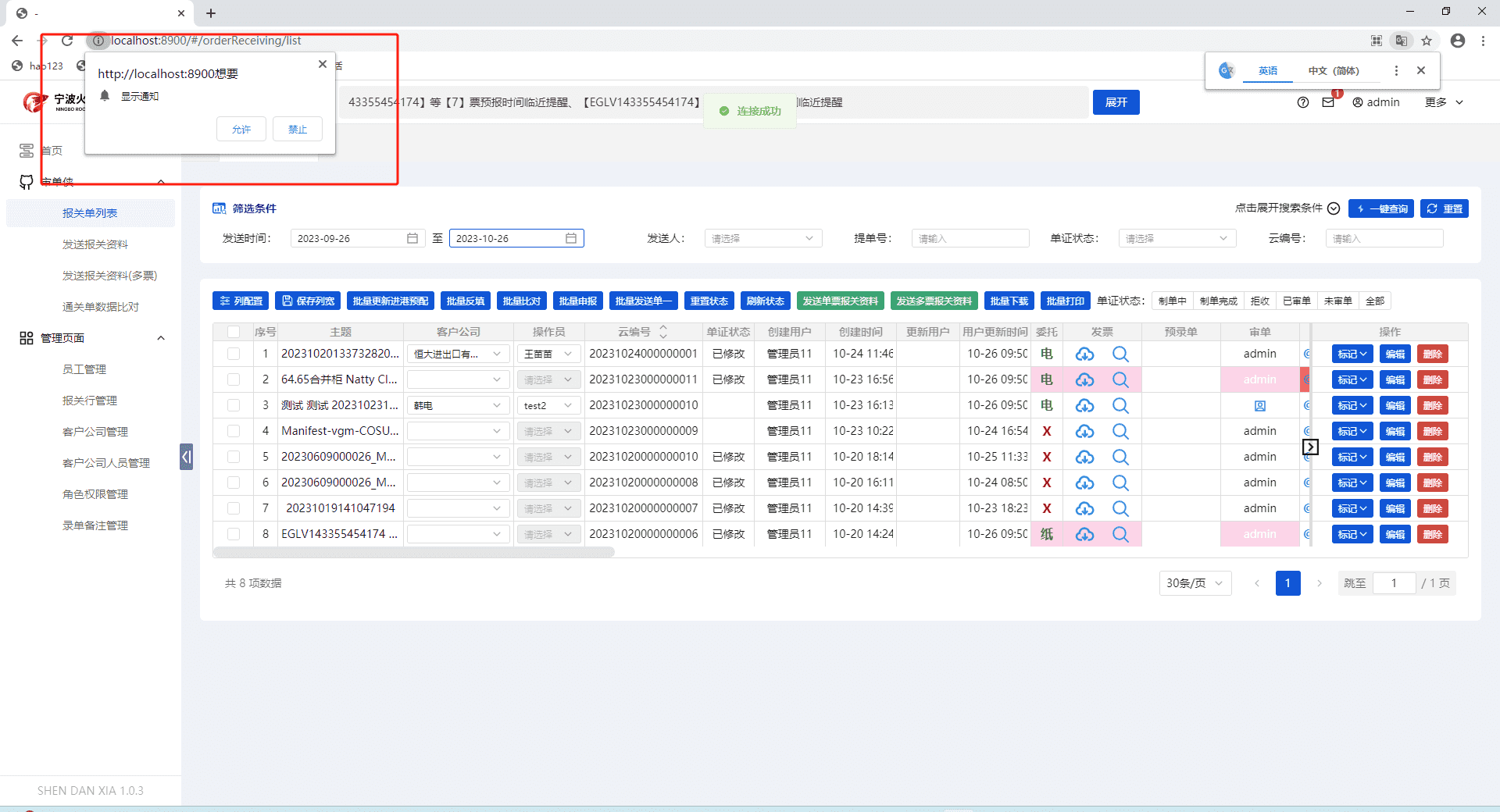The height and width of the screenshot is (812, 1500).
Task: Open the 单证状态 filter dropdown
Action: [x=1177, y=238]
